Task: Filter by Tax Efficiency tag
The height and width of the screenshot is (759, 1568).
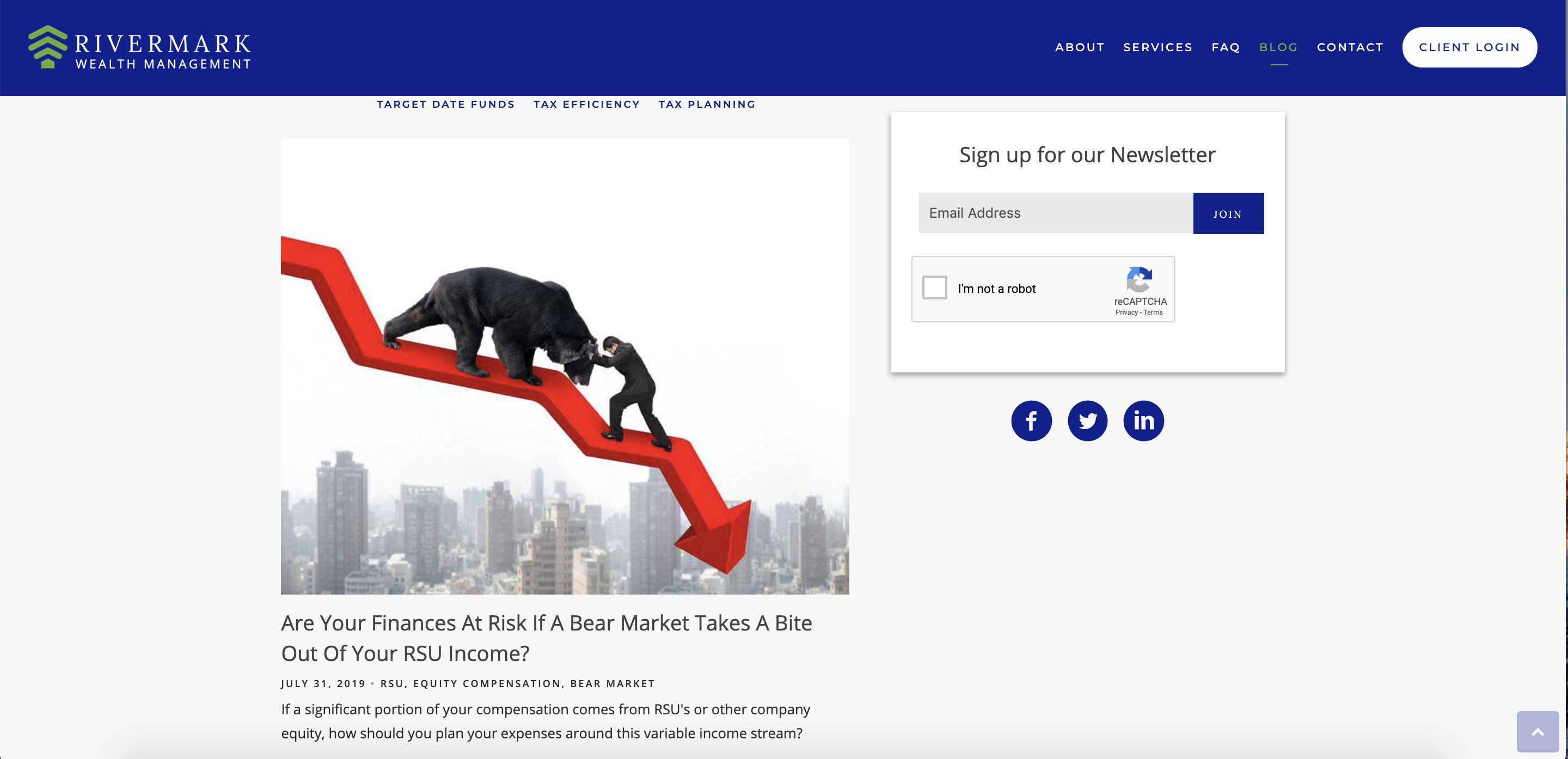Action: coord(586,104)
